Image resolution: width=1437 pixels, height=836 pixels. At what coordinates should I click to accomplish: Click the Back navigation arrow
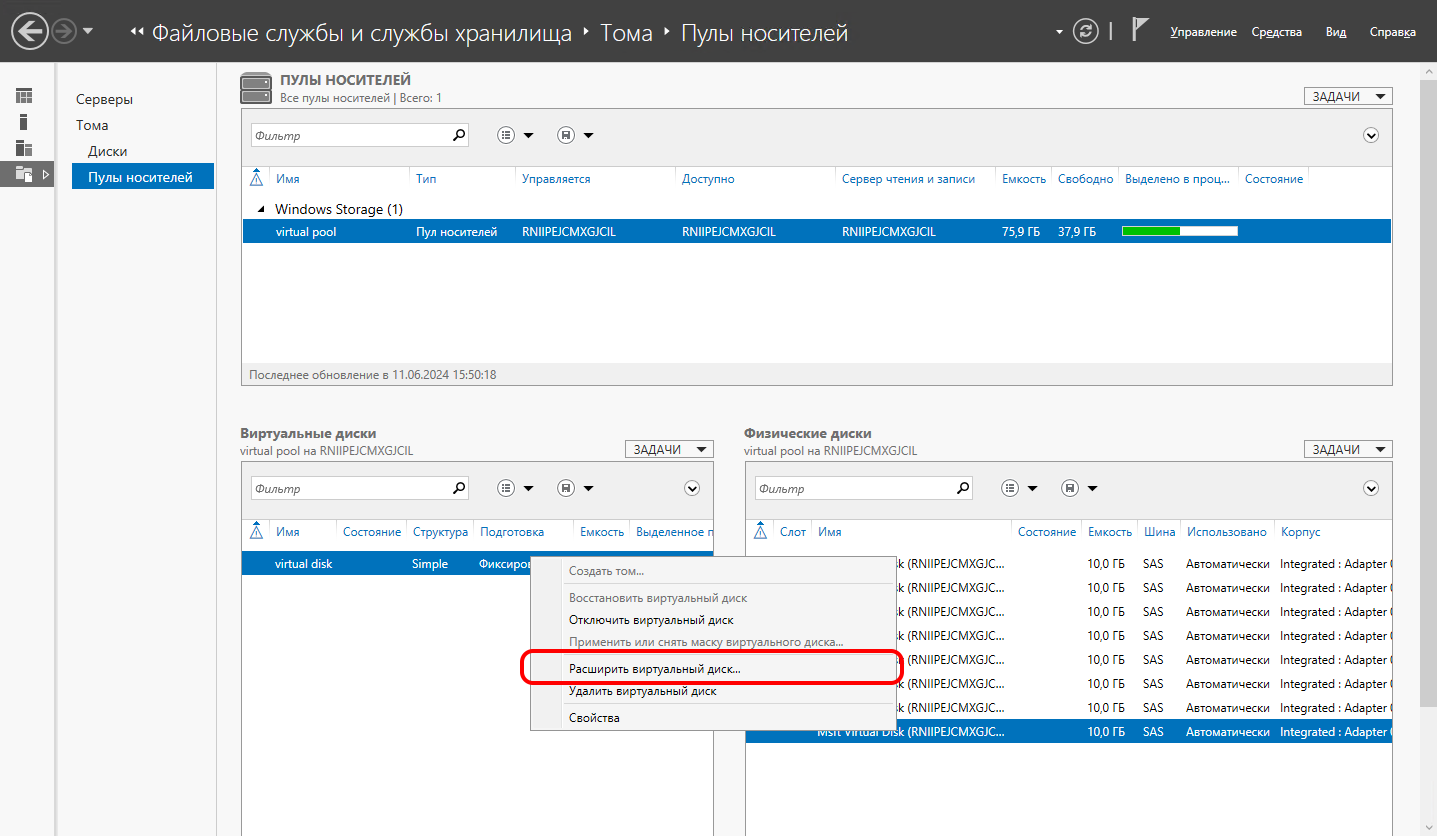pyautogui.click(x=31, y=32)
